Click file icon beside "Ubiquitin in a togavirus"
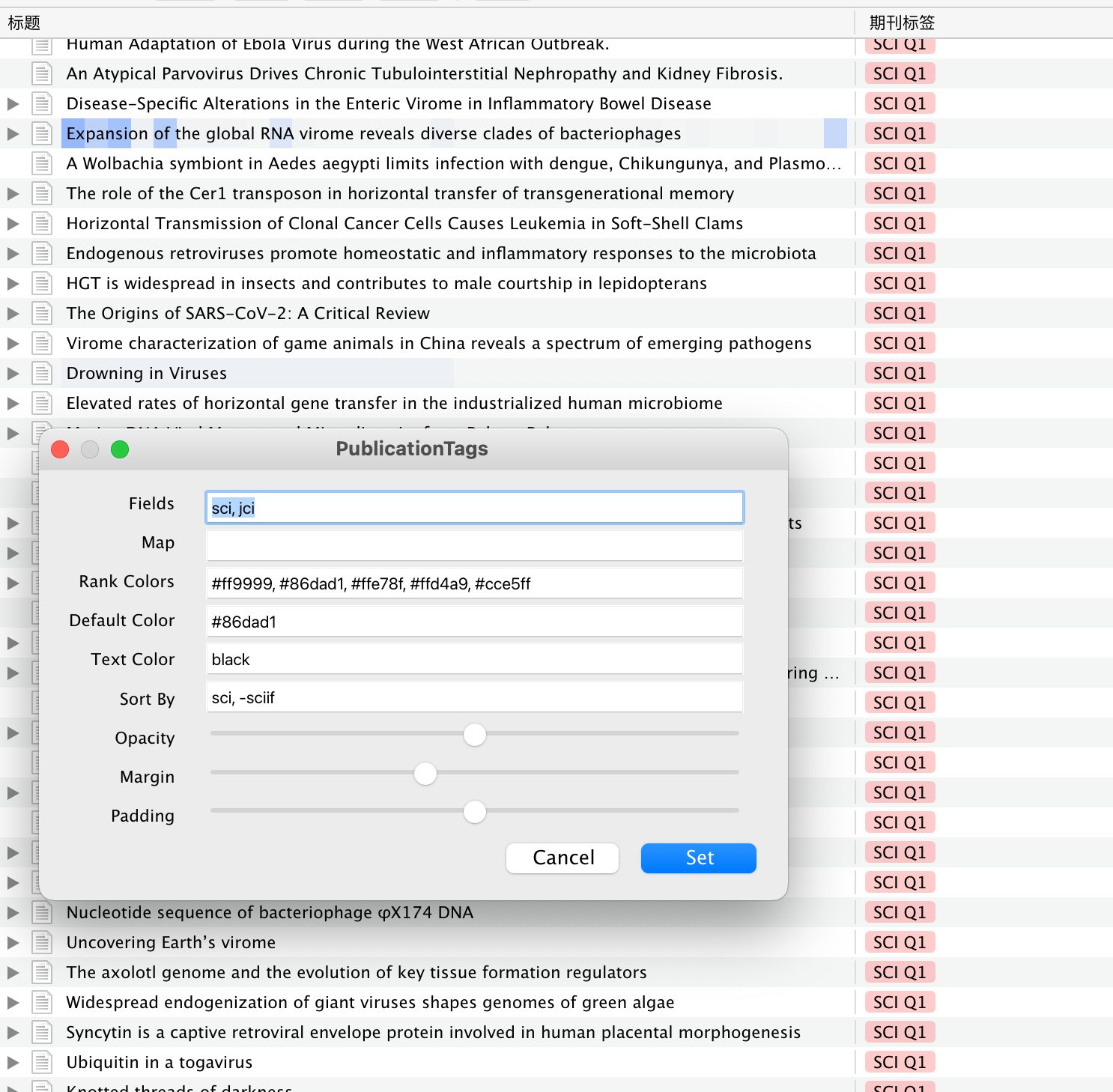 point(42,1062)
